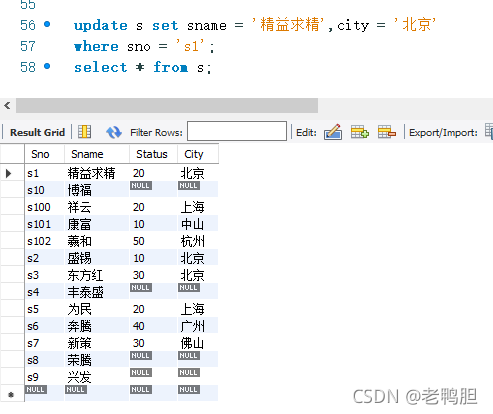Click the horizontal scrollbar thumb under the editor
Viewport: 493px width, 414px height.
pyautogui.click(x=167, y=105)
